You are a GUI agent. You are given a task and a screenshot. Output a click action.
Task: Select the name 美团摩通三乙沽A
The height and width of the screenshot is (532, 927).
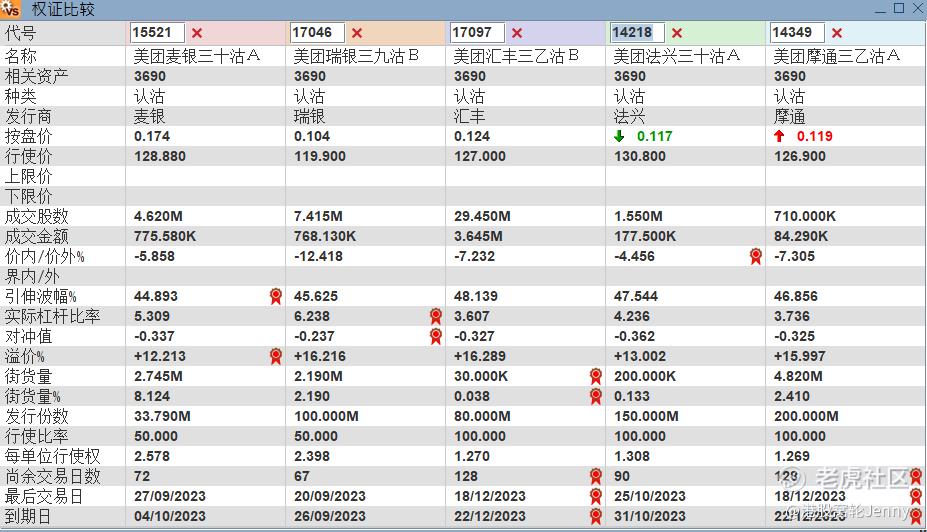tap(837, 56)
